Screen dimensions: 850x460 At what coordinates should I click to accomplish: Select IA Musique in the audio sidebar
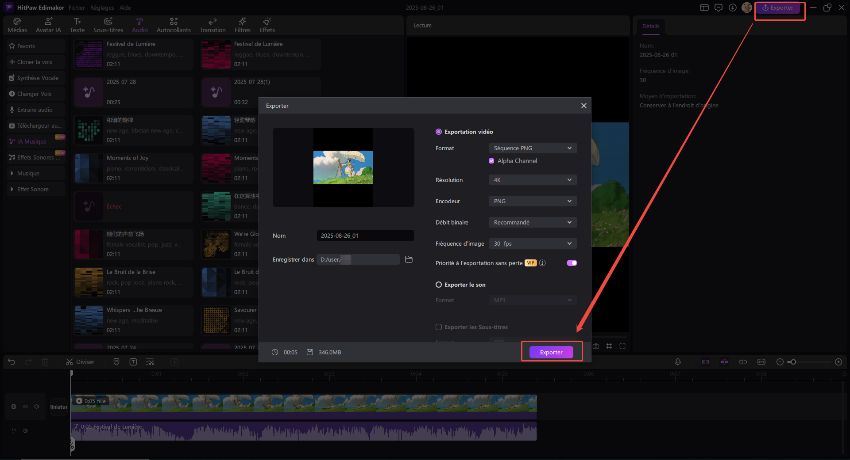tap(30, 140)
